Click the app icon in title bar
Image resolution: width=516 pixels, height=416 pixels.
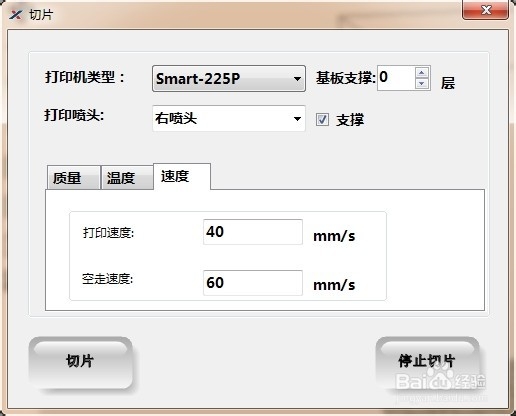[x=16, y=15]
